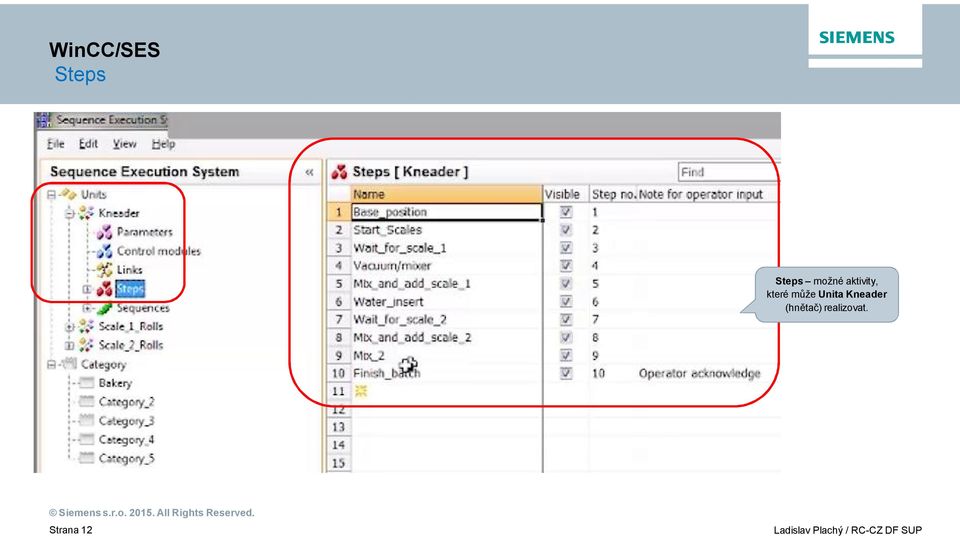
Task: Click Note for operator input column header
Action: pyautogui.click(x=707, y=194)
